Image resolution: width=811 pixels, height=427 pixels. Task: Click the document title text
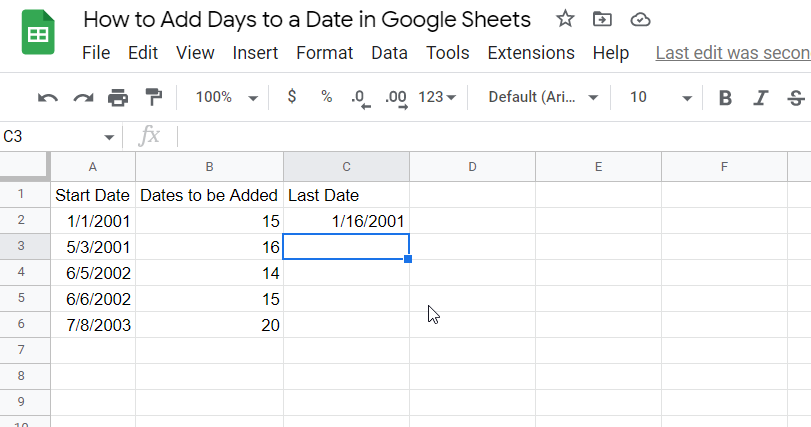[307, 20]
